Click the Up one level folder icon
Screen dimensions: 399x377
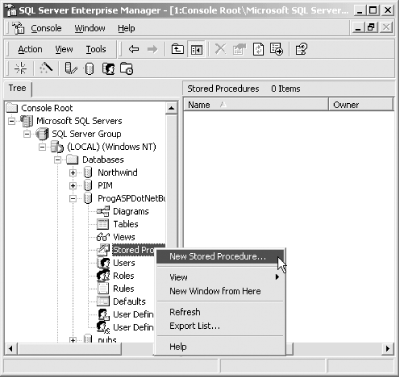point(177,49)
